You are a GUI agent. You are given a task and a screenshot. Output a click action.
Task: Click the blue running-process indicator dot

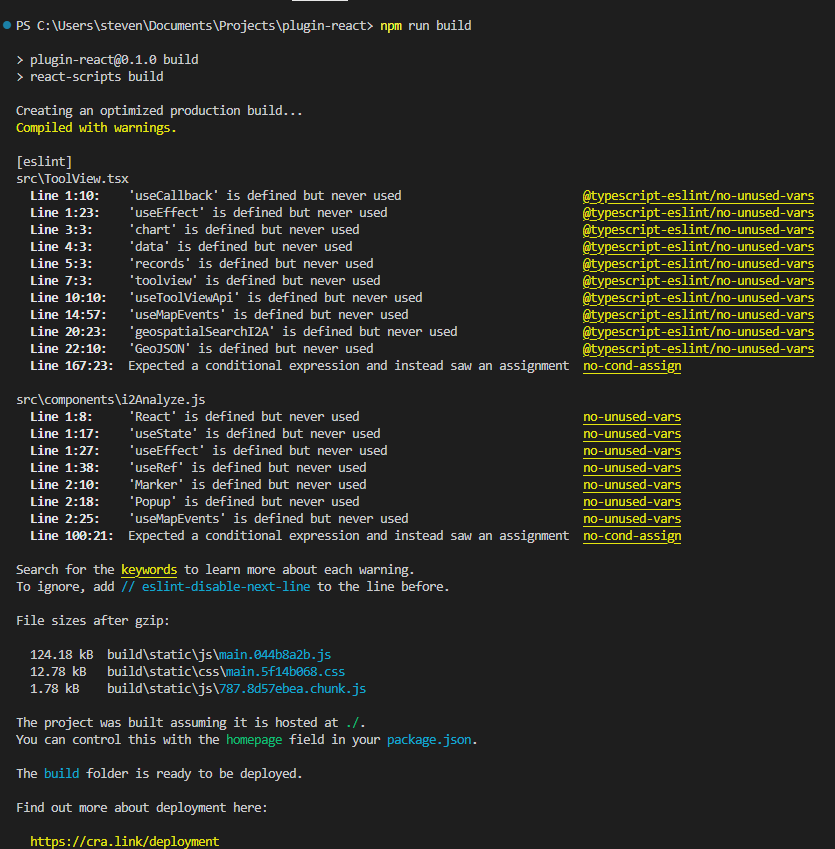tap(8, 25)
